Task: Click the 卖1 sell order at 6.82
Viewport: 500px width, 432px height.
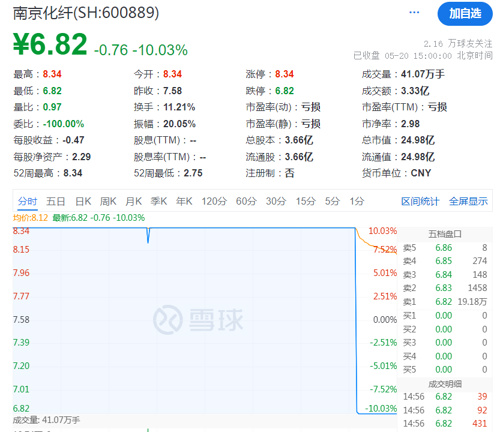Action: tap(445, 302)
